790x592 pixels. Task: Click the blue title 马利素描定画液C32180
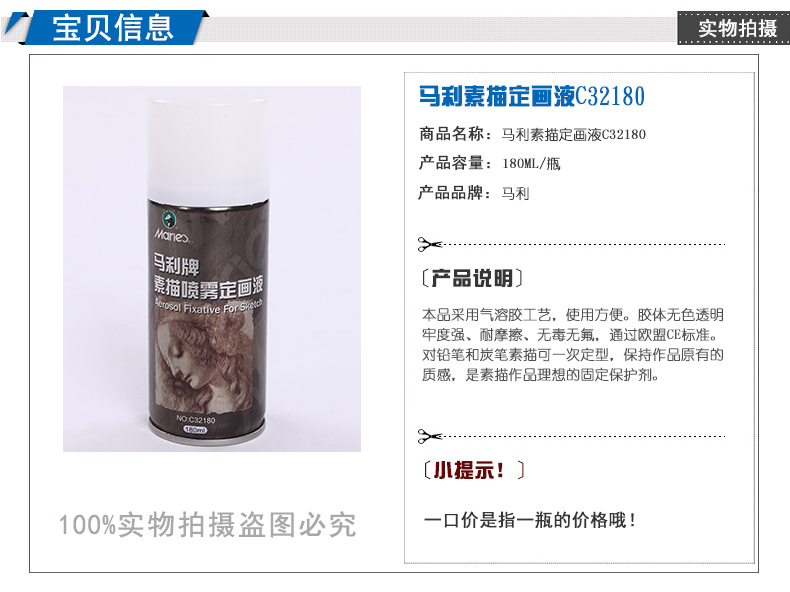(x=532, y=96)
